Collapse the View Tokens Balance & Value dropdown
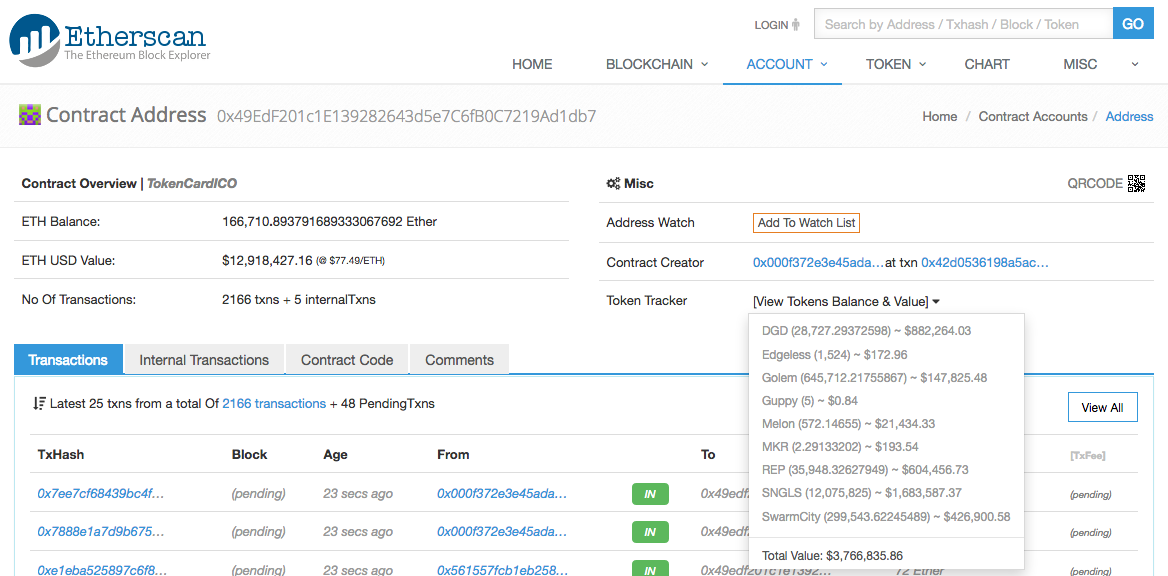Viewport: 1168px width, 576px height. point(846,301)
